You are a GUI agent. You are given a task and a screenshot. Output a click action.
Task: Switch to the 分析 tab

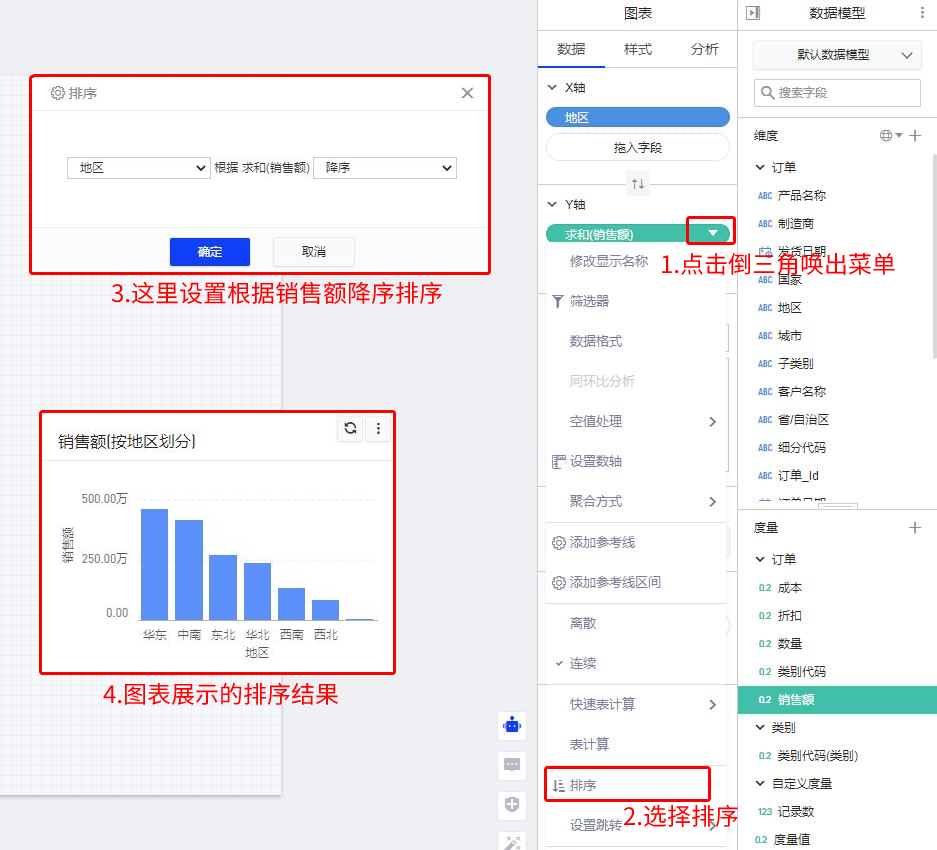tap(704, 50)
